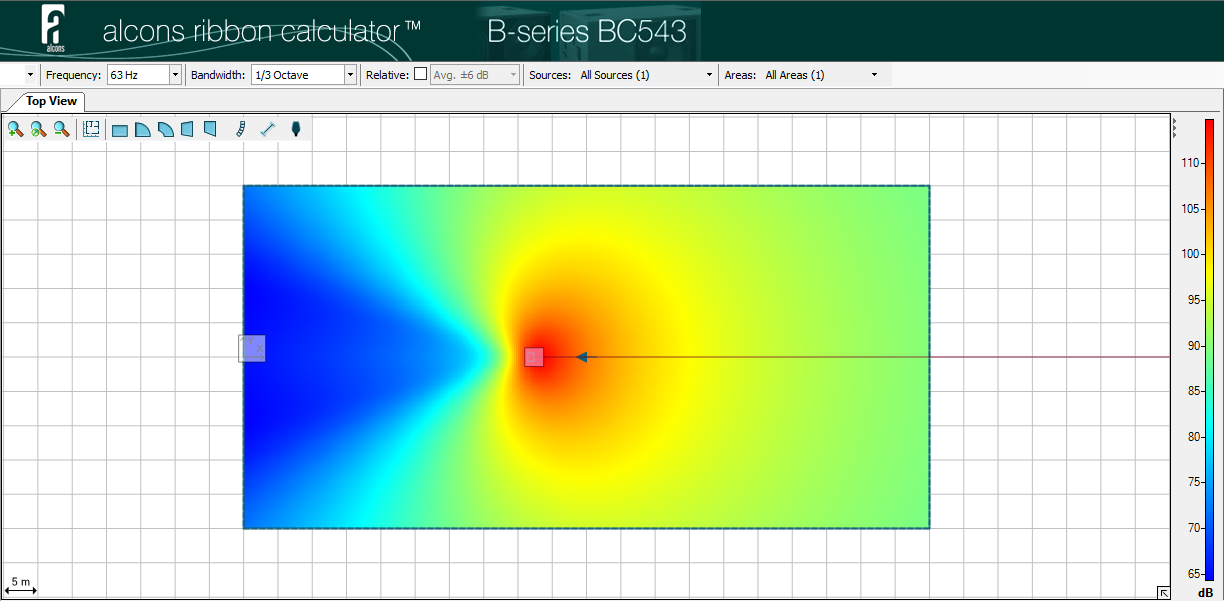Screen dimensions: 1224x601
Task: Click the dB unit label under the scale
Action: pos(1205,592)
